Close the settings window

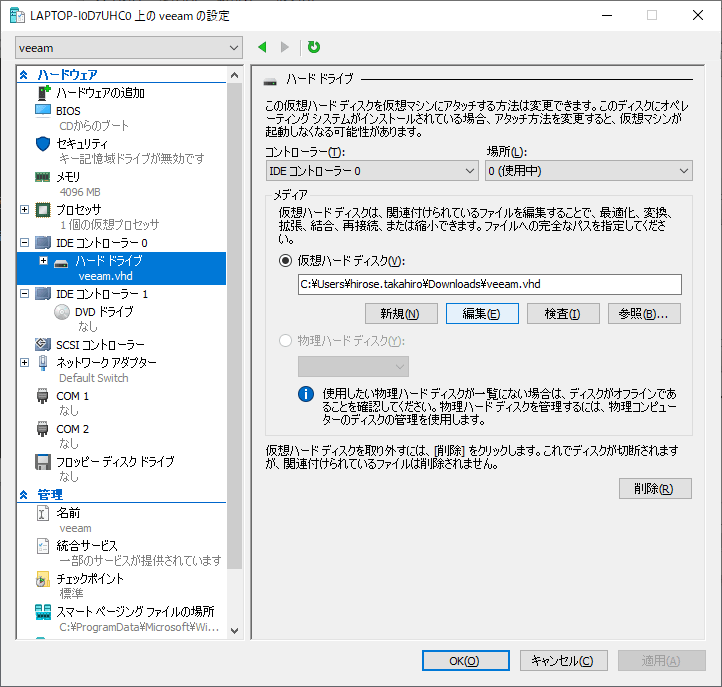(698, 15)
